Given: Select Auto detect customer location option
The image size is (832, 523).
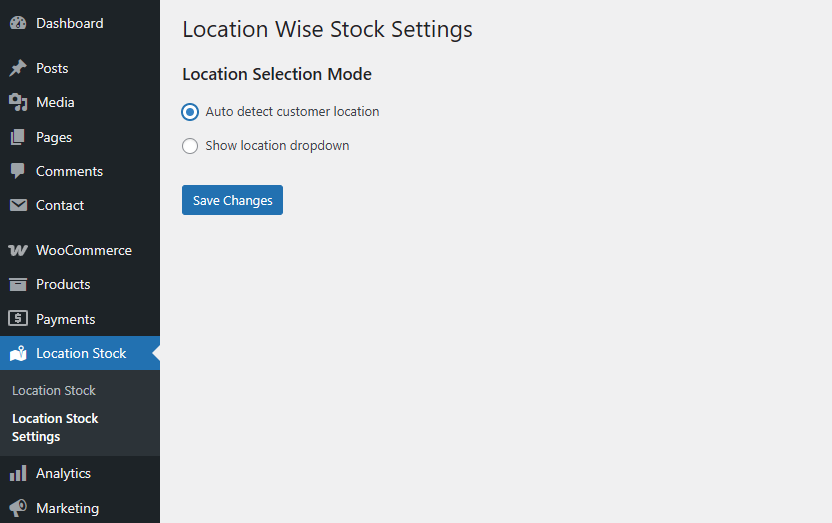Looking at the screenshot, I should [190, 112].
